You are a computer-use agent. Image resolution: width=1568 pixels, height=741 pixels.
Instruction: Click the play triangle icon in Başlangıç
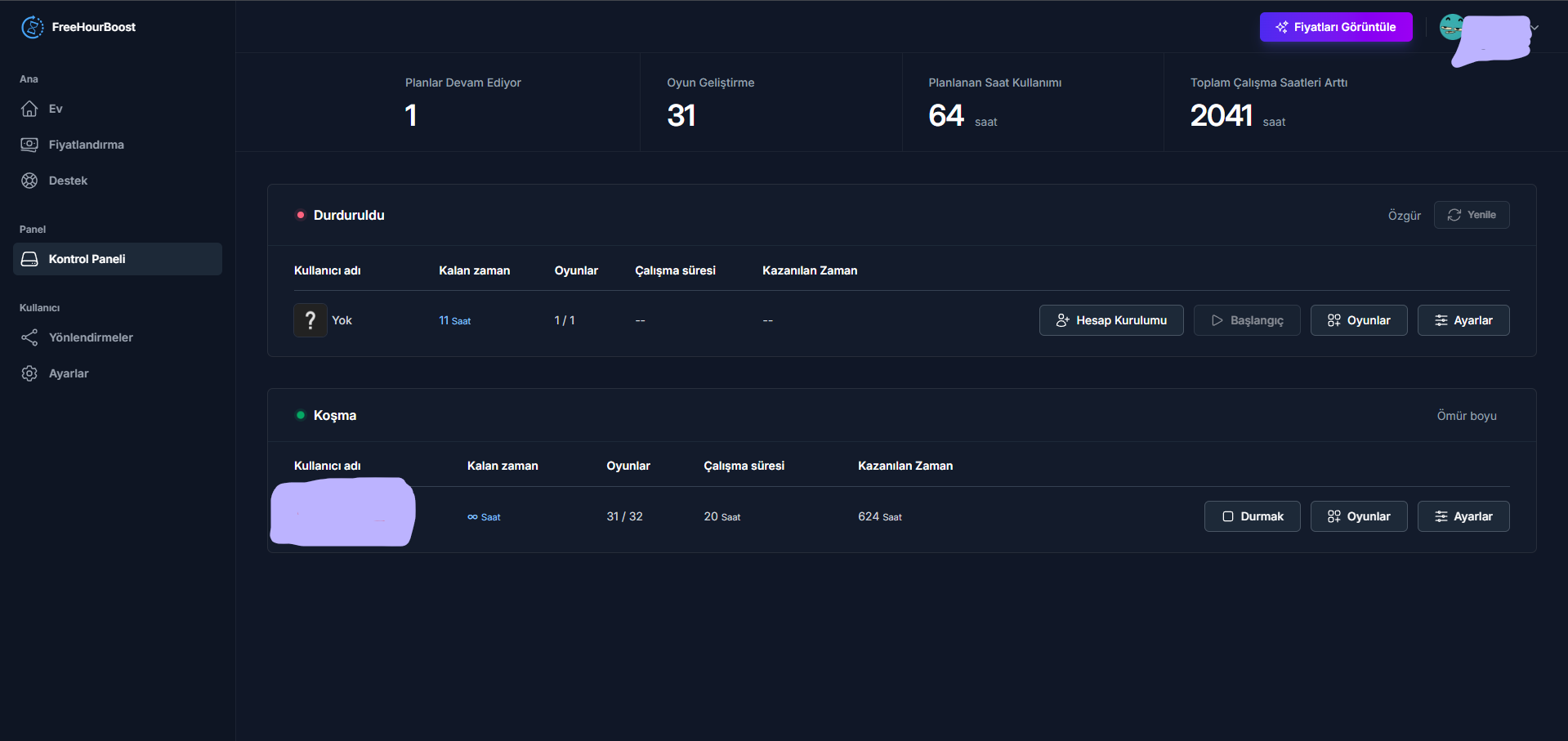[1217, 320]
